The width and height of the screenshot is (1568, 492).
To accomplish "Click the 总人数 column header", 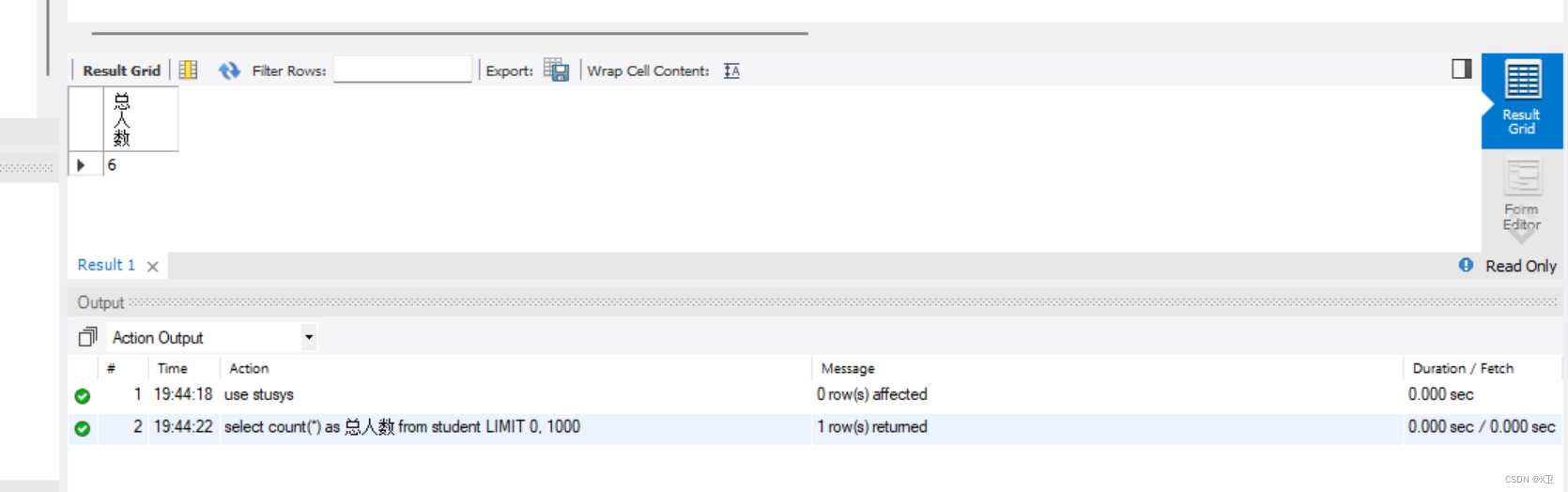I will click(x=140, y=119).
